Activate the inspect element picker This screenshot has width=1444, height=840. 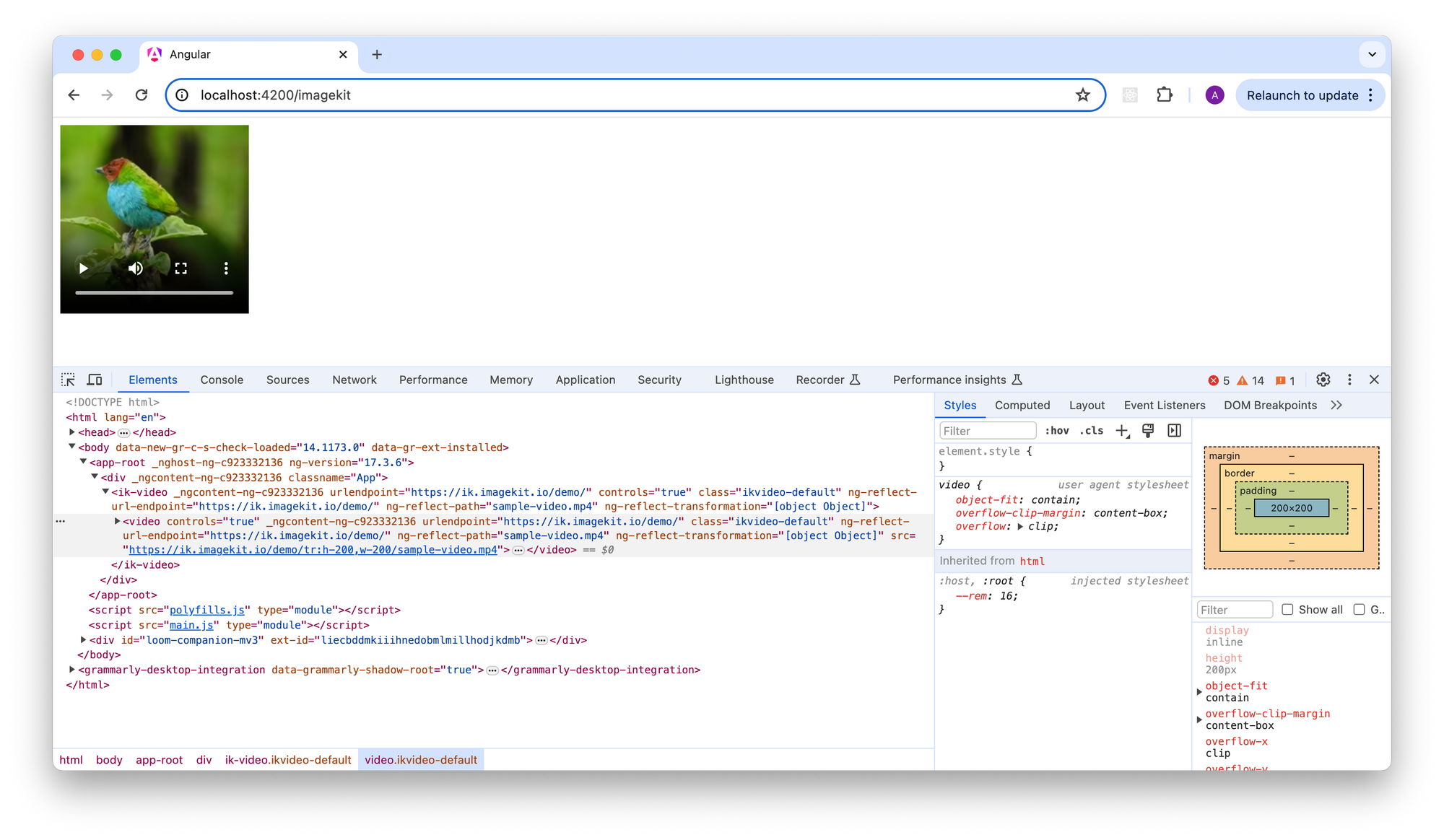[68, 380]
